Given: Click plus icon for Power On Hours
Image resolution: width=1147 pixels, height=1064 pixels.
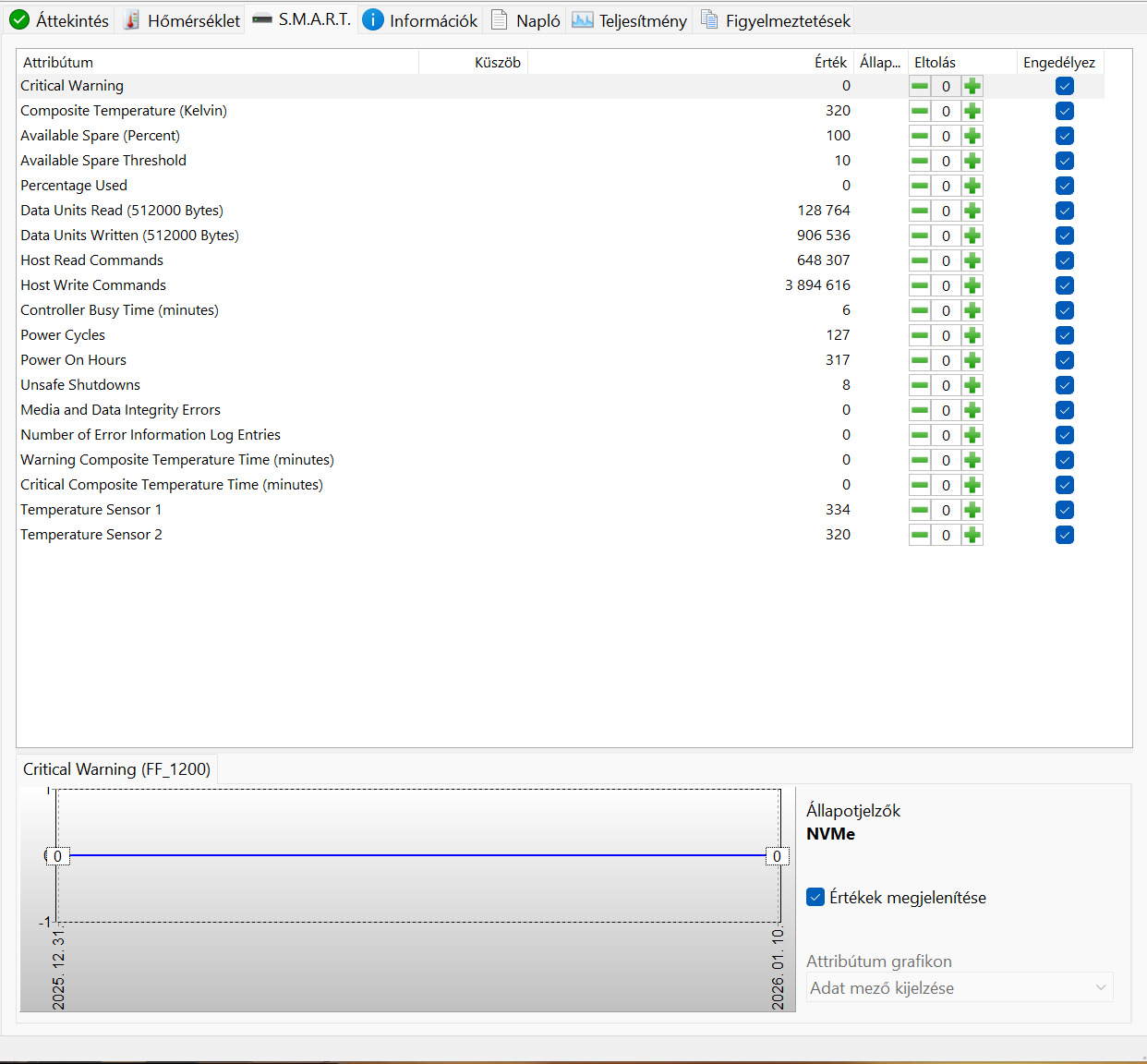Looking at the screenshot, I should 972,360.
